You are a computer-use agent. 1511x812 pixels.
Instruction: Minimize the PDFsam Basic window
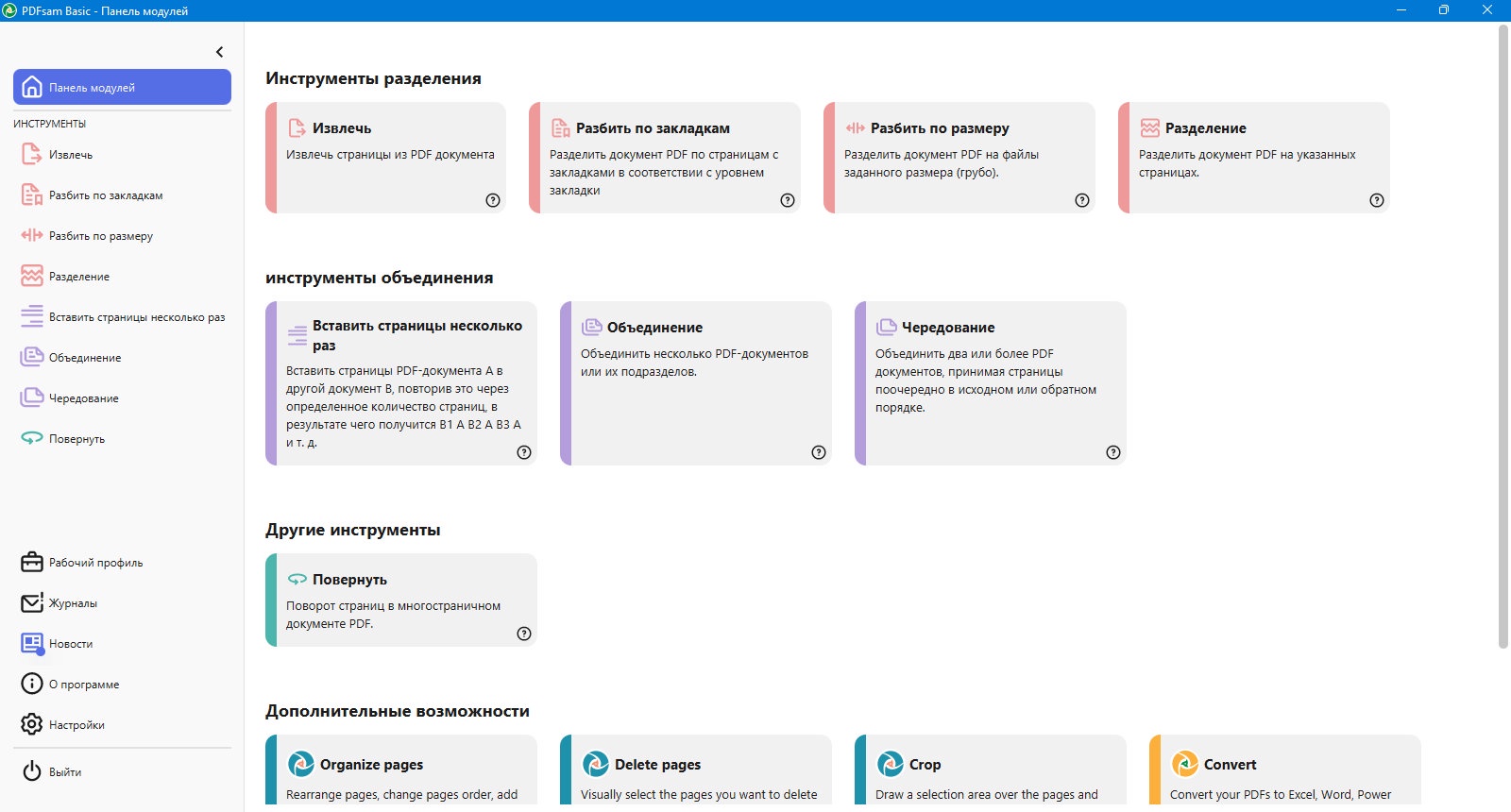click(1401, 10)
